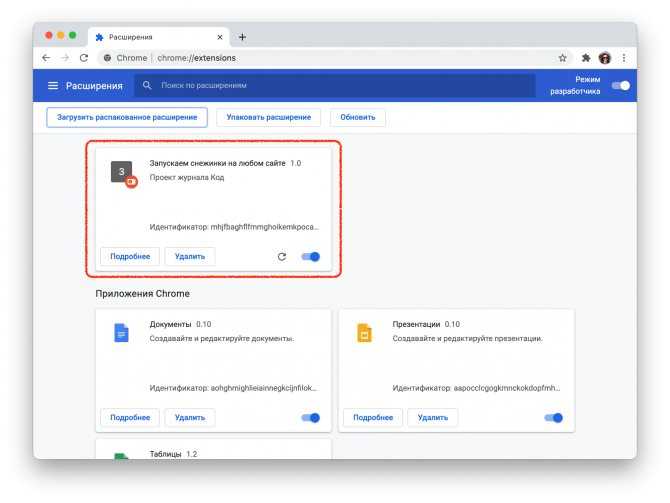Click Удалить for snowflakes extension
Viewport: 670px width, 503px height.
190,256
